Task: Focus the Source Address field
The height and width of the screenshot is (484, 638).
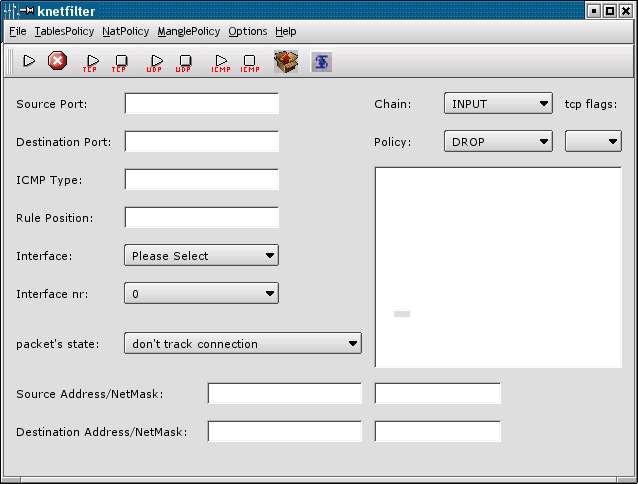Action: [x=284, y=393]
